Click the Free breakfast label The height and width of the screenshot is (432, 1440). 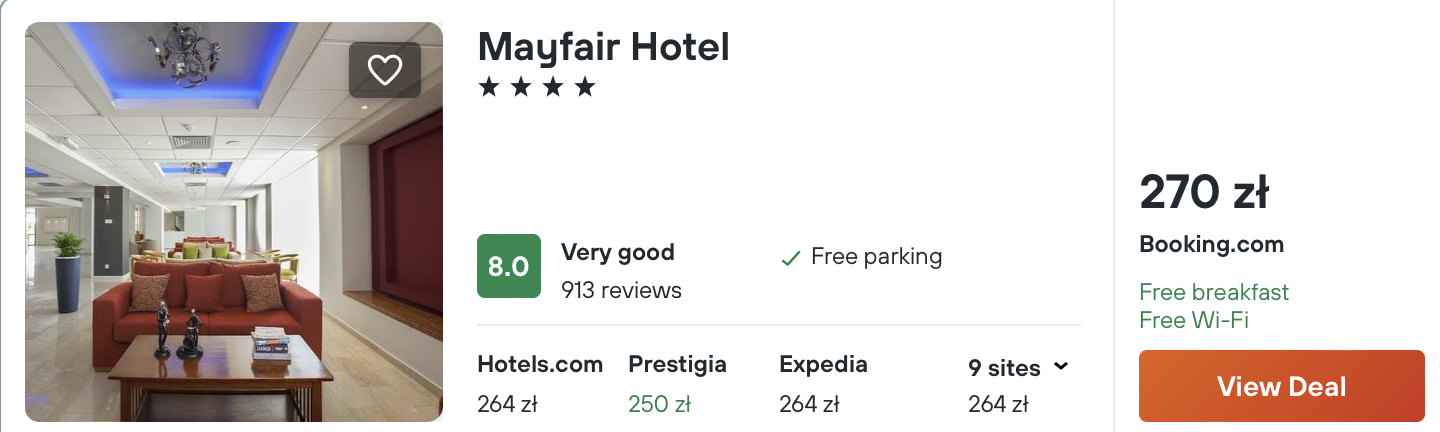pos(1214,292)
